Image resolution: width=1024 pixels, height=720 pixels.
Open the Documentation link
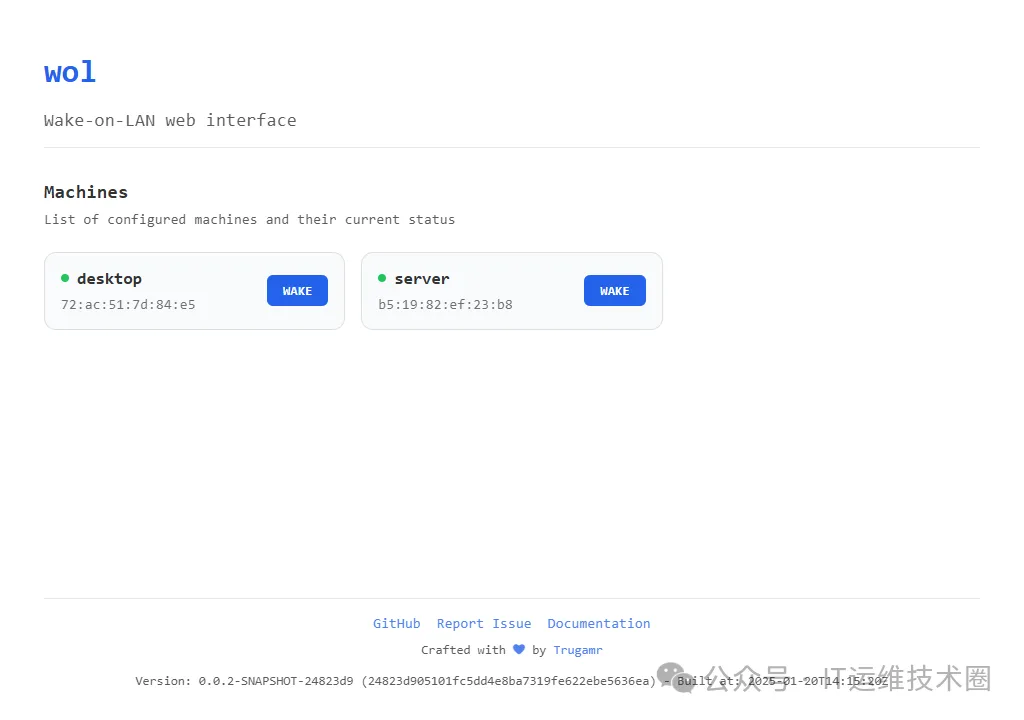[x=598, y=623]
